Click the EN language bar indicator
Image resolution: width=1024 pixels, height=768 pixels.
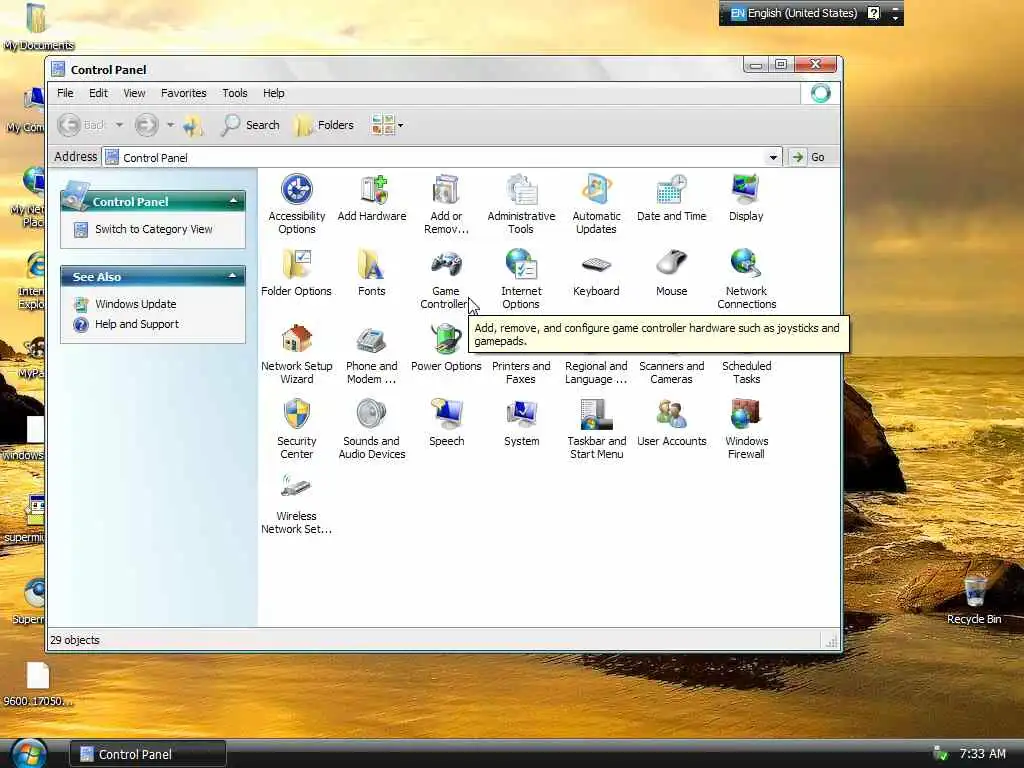point(737,13)
